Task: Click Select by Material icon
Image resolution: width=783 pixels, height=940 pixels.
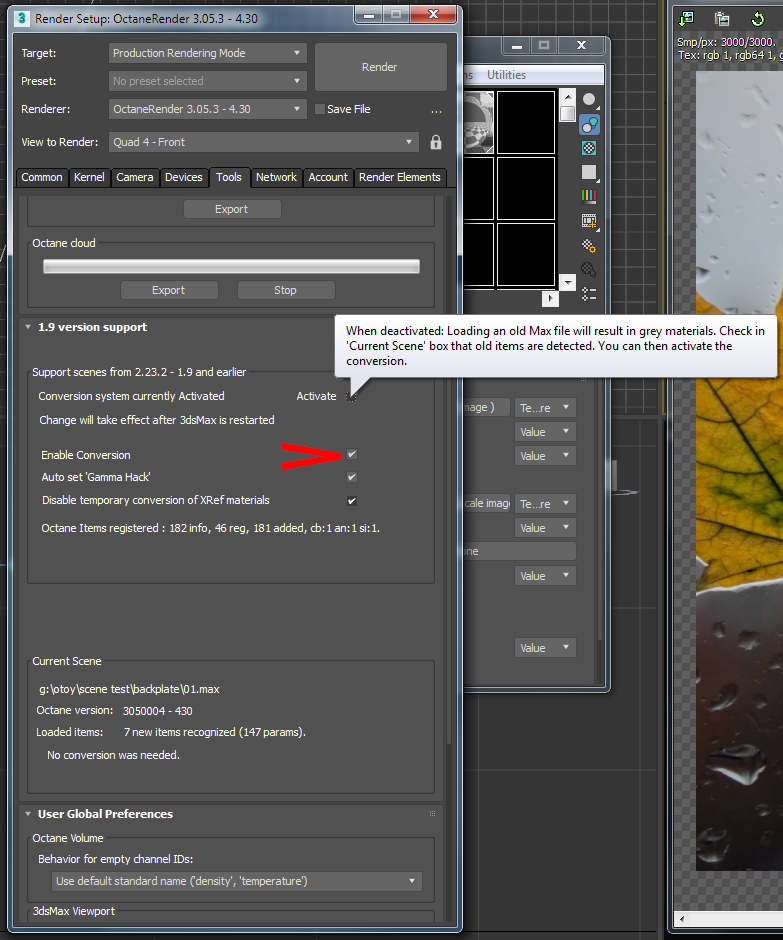Action: click(x=589, y=270)
